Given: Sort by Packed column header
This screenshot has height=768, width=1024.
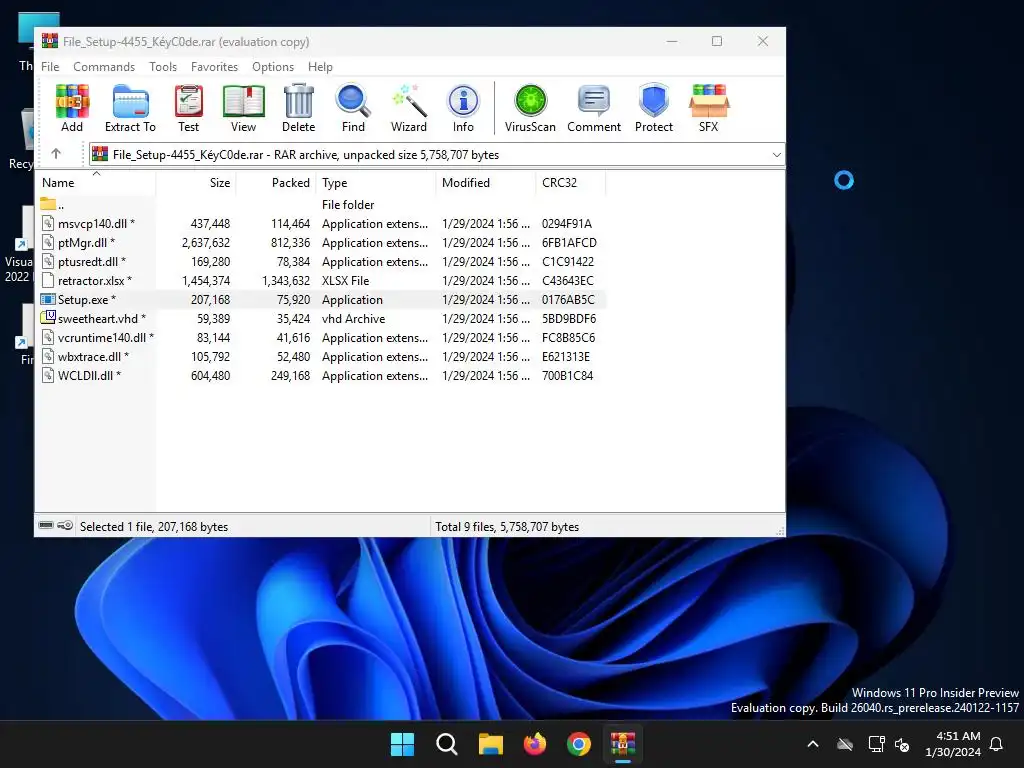Looking at the screenshot, I should (x=276, y=183).
